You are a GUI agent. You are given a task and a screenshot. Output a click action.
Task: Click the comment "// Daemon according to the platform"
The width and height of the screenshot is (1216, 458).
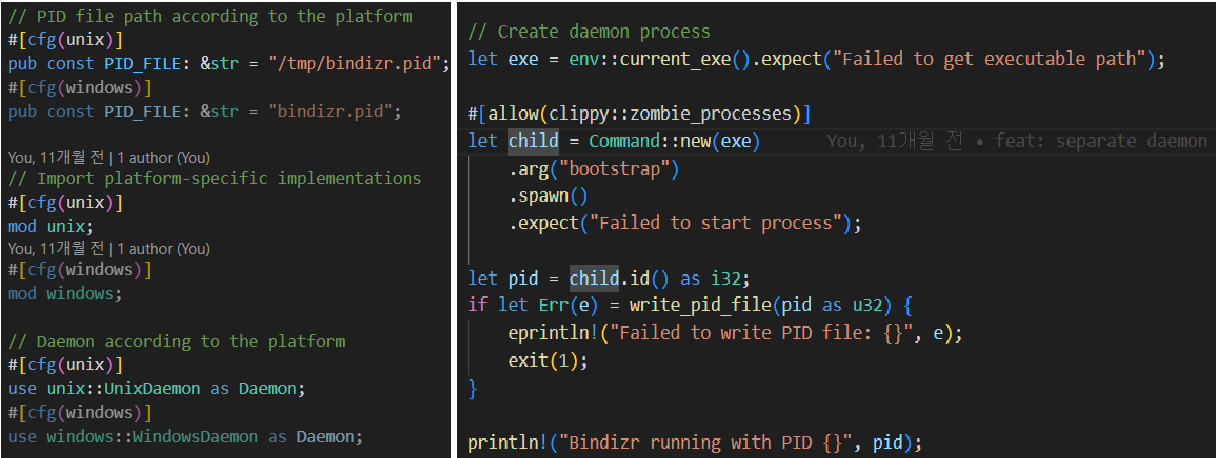tap(177, 341)
